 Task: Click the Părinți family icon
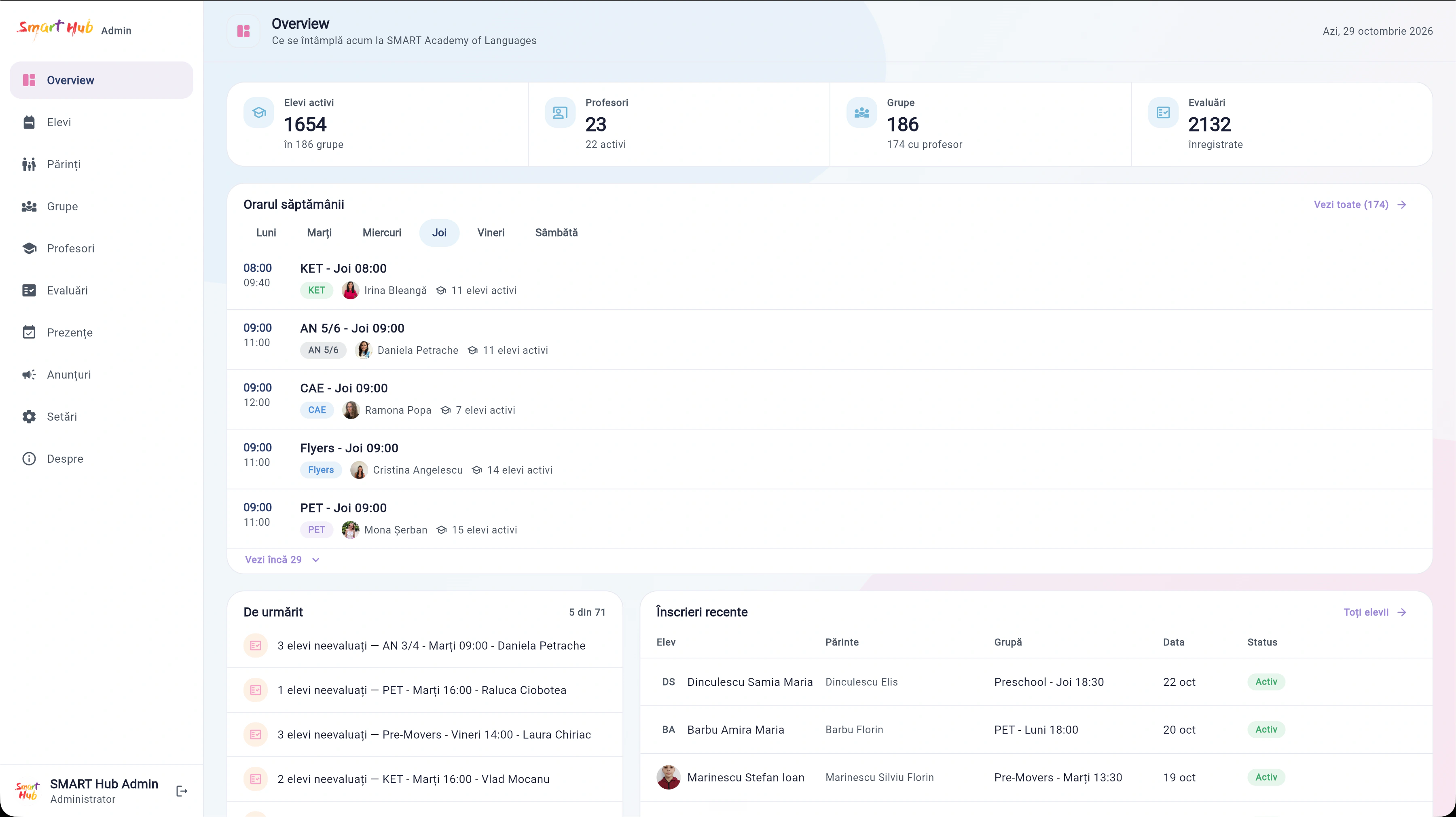coord(30,165)
